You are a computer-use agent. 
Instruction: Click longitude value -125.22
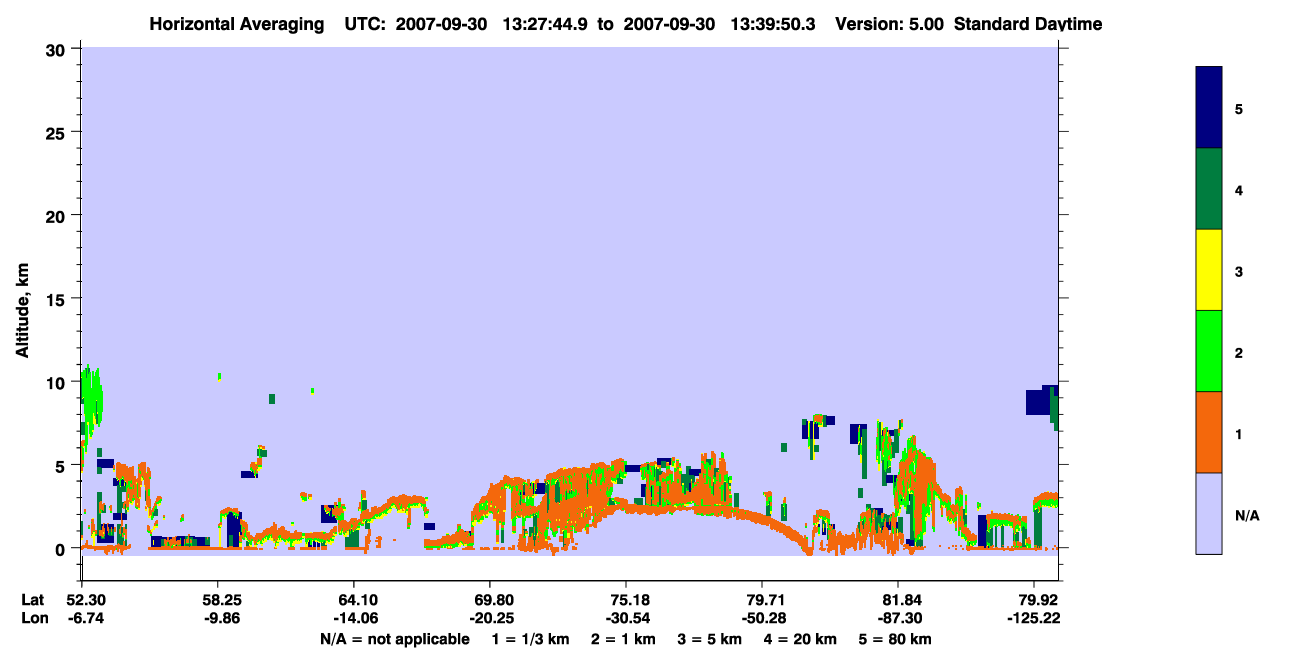pos(1035,618)
